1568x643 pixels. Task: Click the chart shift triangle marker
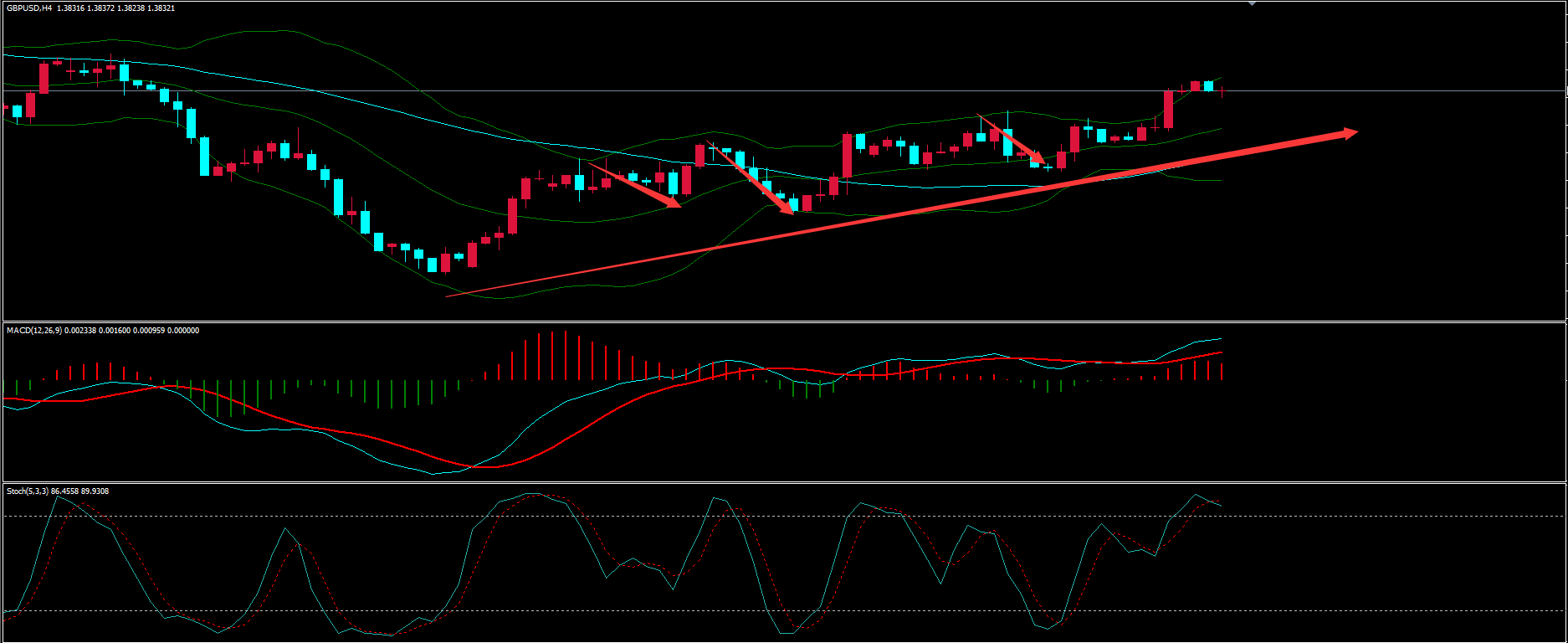coord(1252,4)
